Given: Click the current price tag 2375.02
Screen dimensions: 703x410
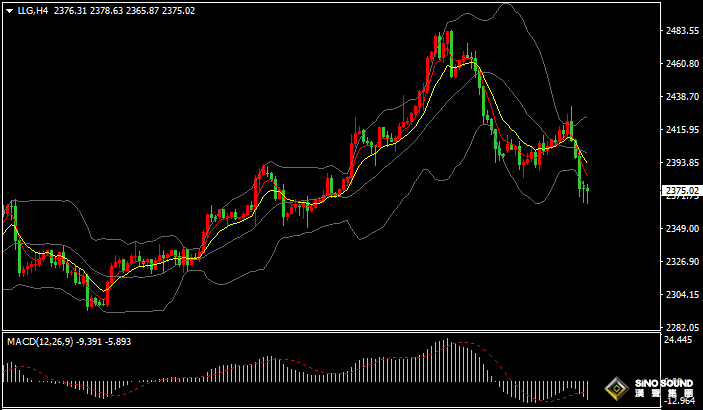Looking at the screenshot, I should (x=681, y=190).
